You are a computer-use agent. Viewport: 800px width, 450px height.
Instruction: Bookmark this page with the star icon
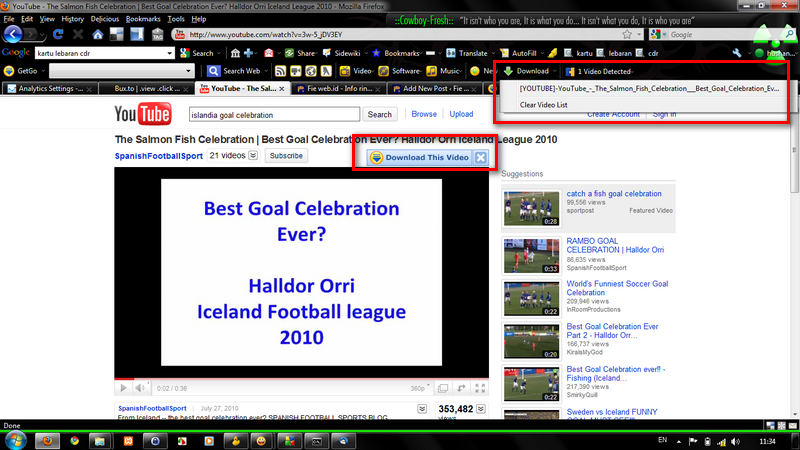click(627, 34)
